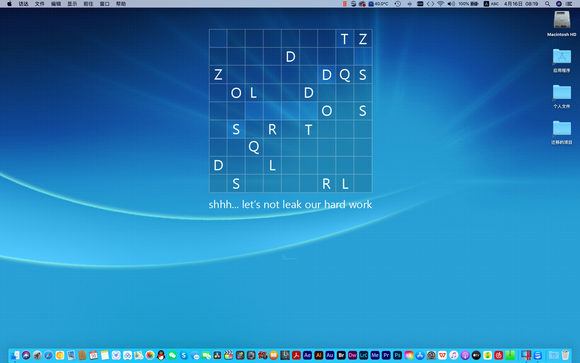
Task: Open the Apple menu
Action: [x=9, y=4]
